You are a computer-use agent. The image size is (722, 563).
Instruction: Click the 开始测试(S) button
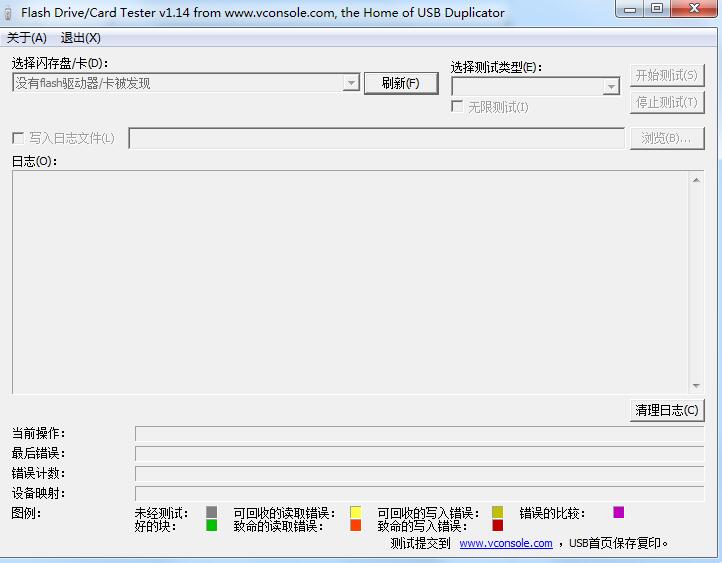point(667,75)
